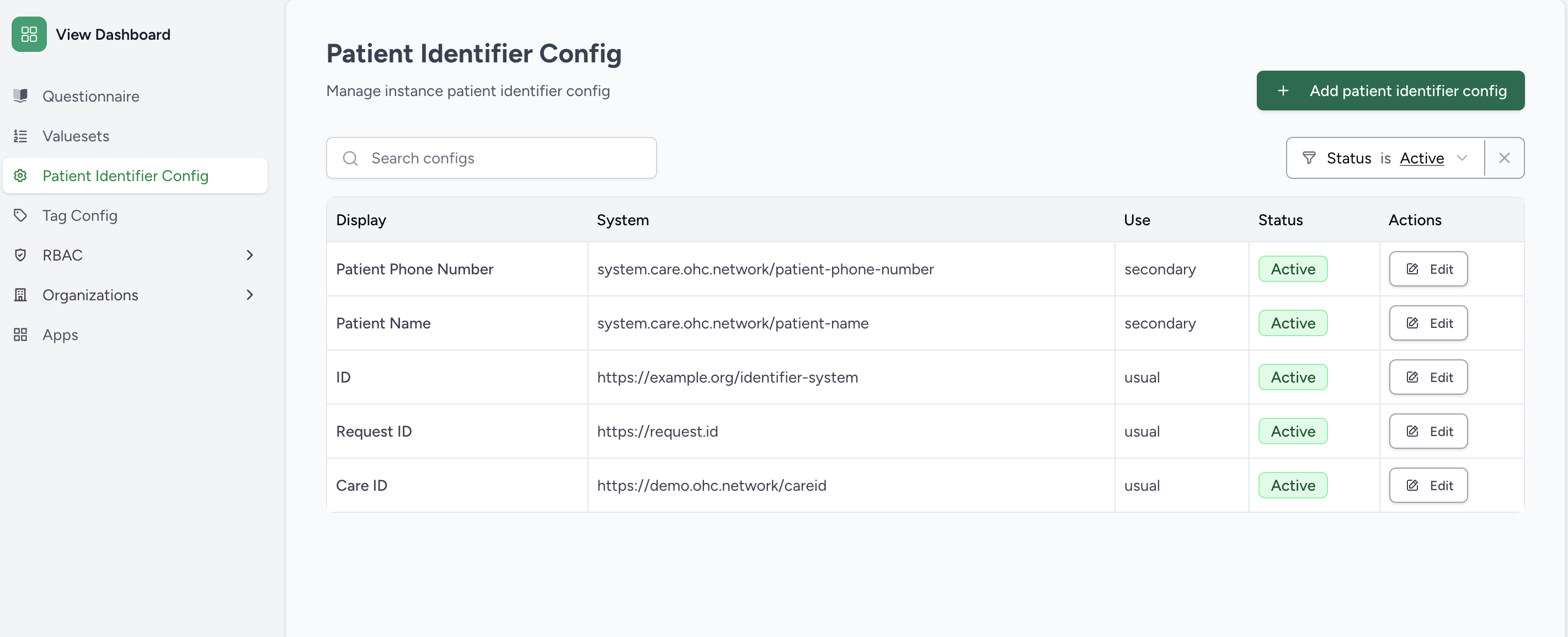Click the Patient Identifier Config gear icon
The width and height of the screenshot is (1568, 637).
(20, 176)
